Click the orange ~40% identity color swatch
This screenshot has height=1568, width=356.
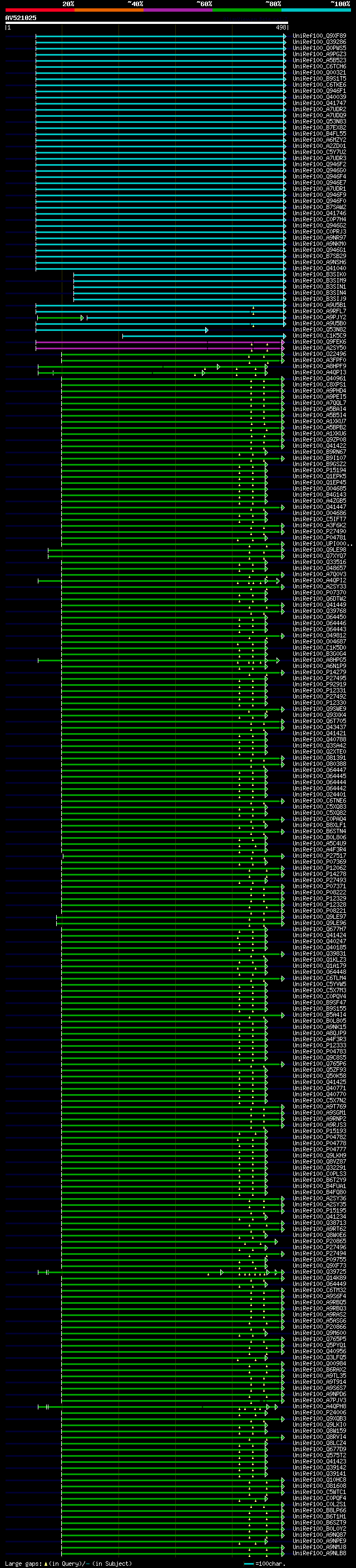tap(109, 10)
